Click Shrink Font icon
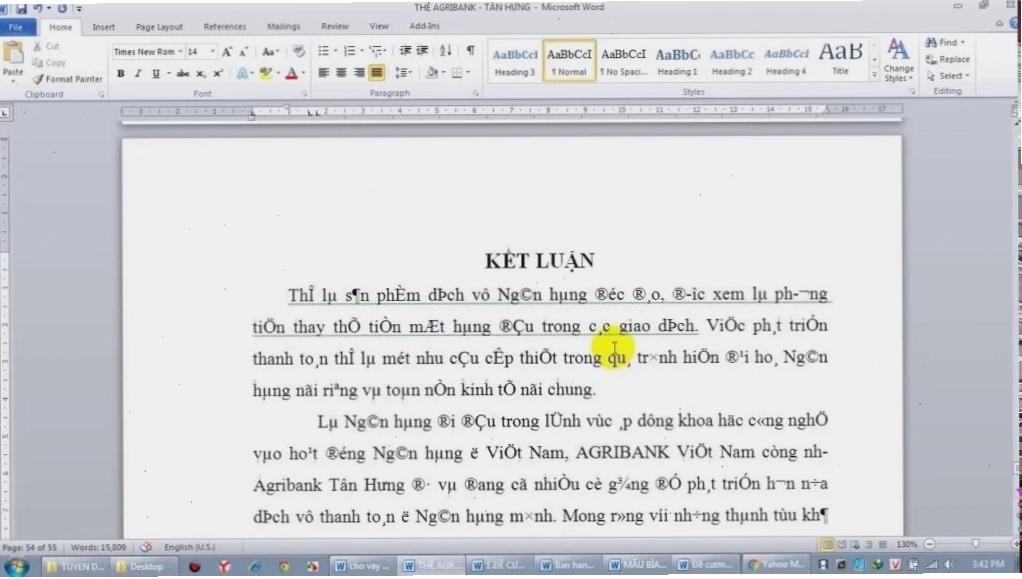 tap(243, 52)
